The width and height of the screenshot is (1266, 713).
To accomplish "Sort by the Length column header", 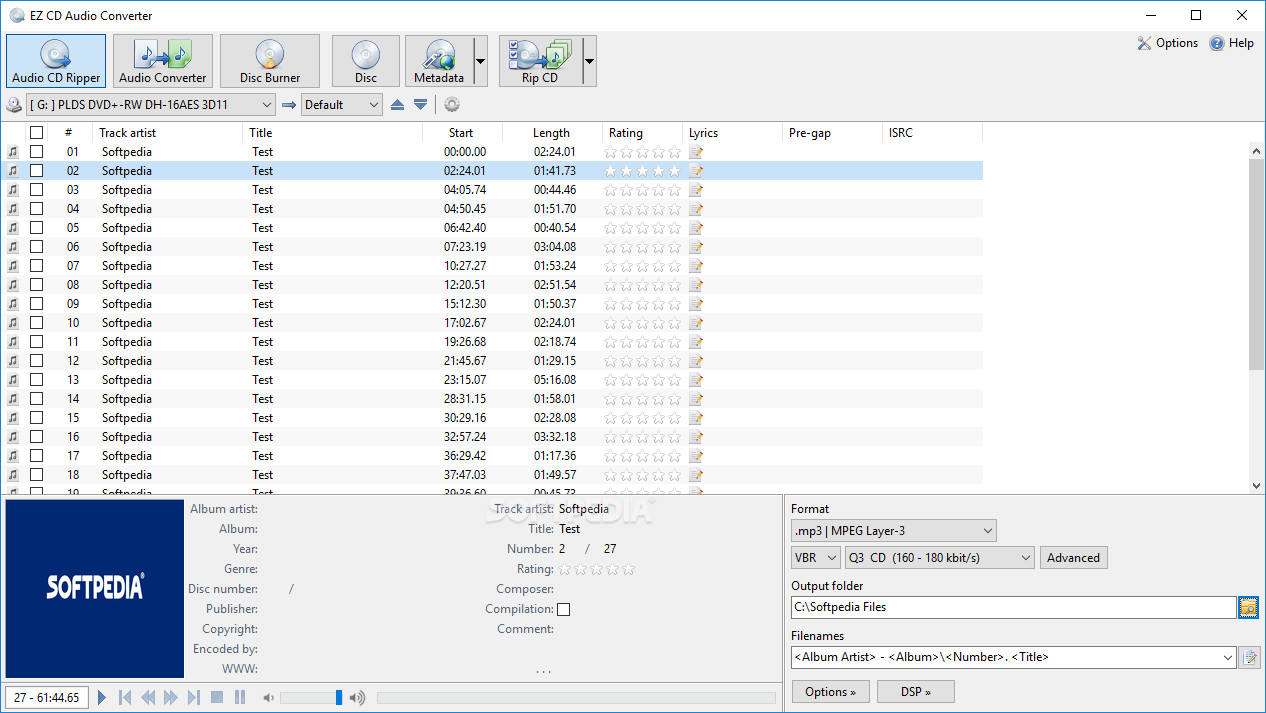I will 552,132.
